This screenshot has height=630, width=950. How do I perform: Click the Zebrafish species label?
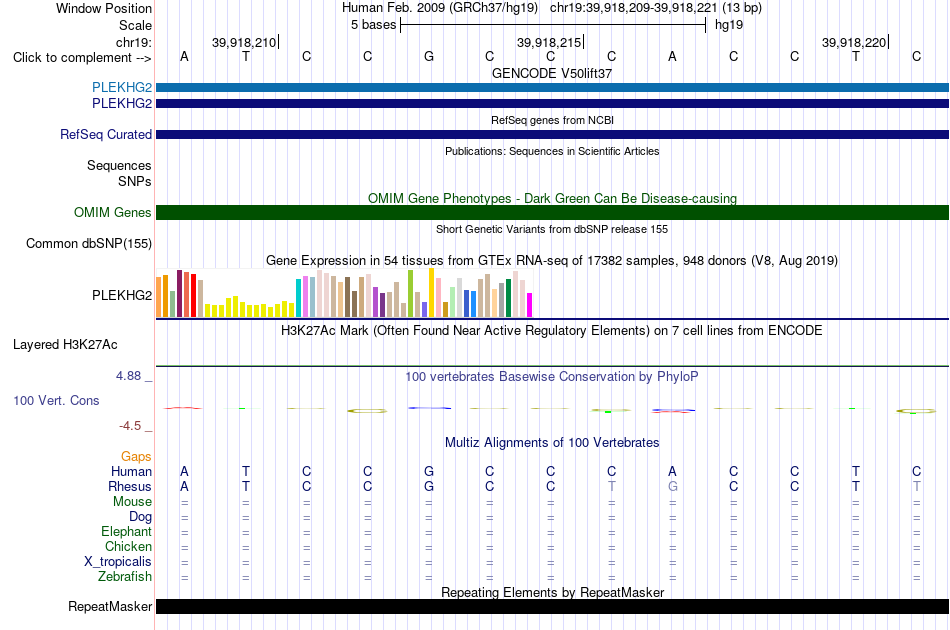[x=125, y=577]
